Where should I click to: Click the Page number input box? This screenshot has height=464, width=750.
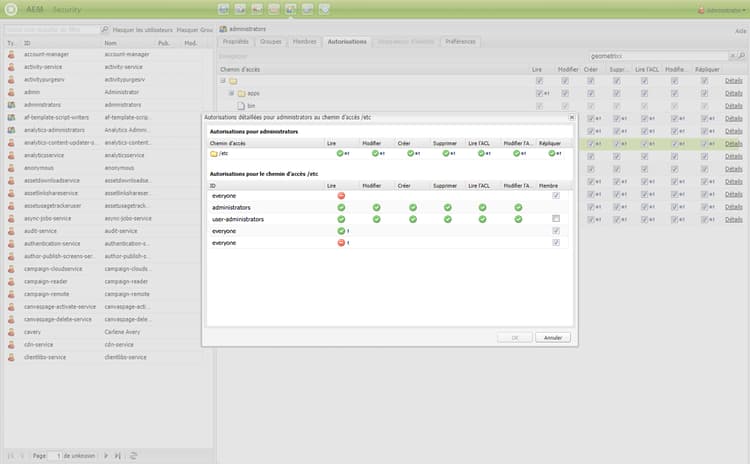point(55,456)
